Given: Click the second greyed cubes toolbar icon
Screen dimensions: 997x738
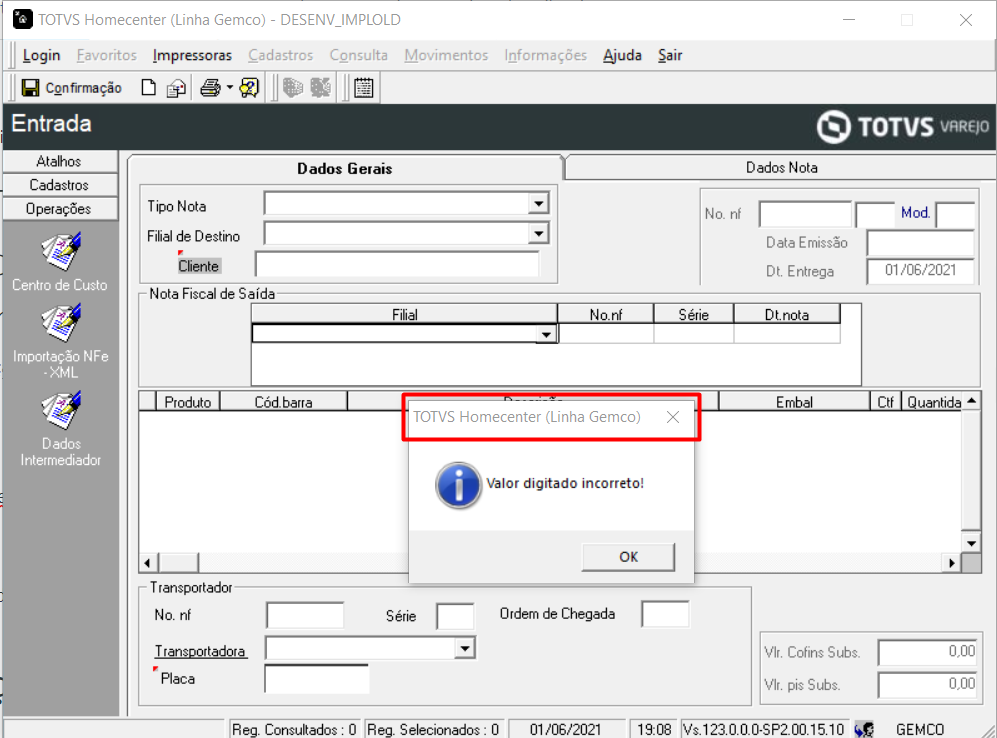Looking at the screenshot, I should point(320,88).
